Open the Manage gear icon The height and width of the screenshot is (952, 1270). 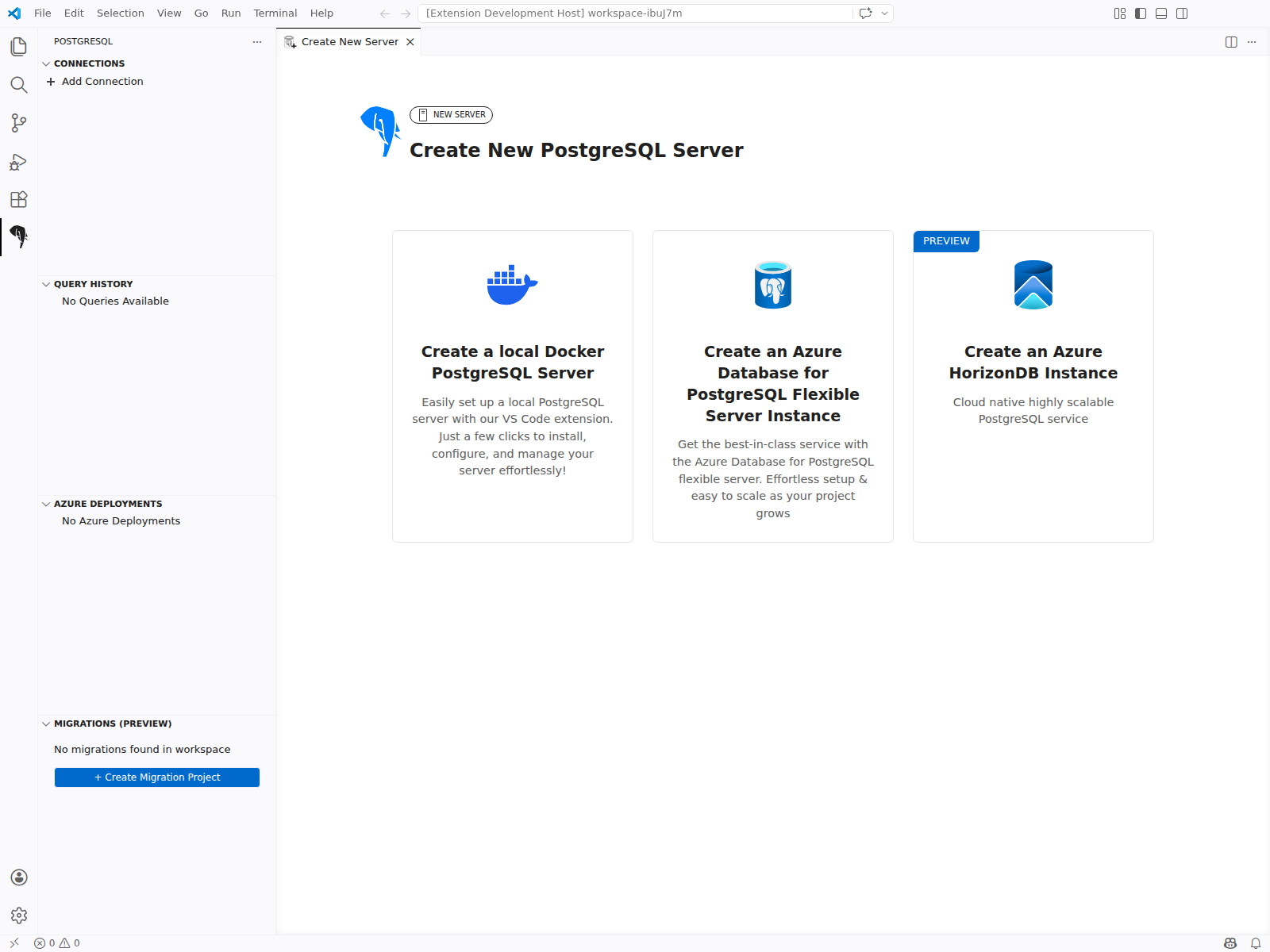coord(19,916)
